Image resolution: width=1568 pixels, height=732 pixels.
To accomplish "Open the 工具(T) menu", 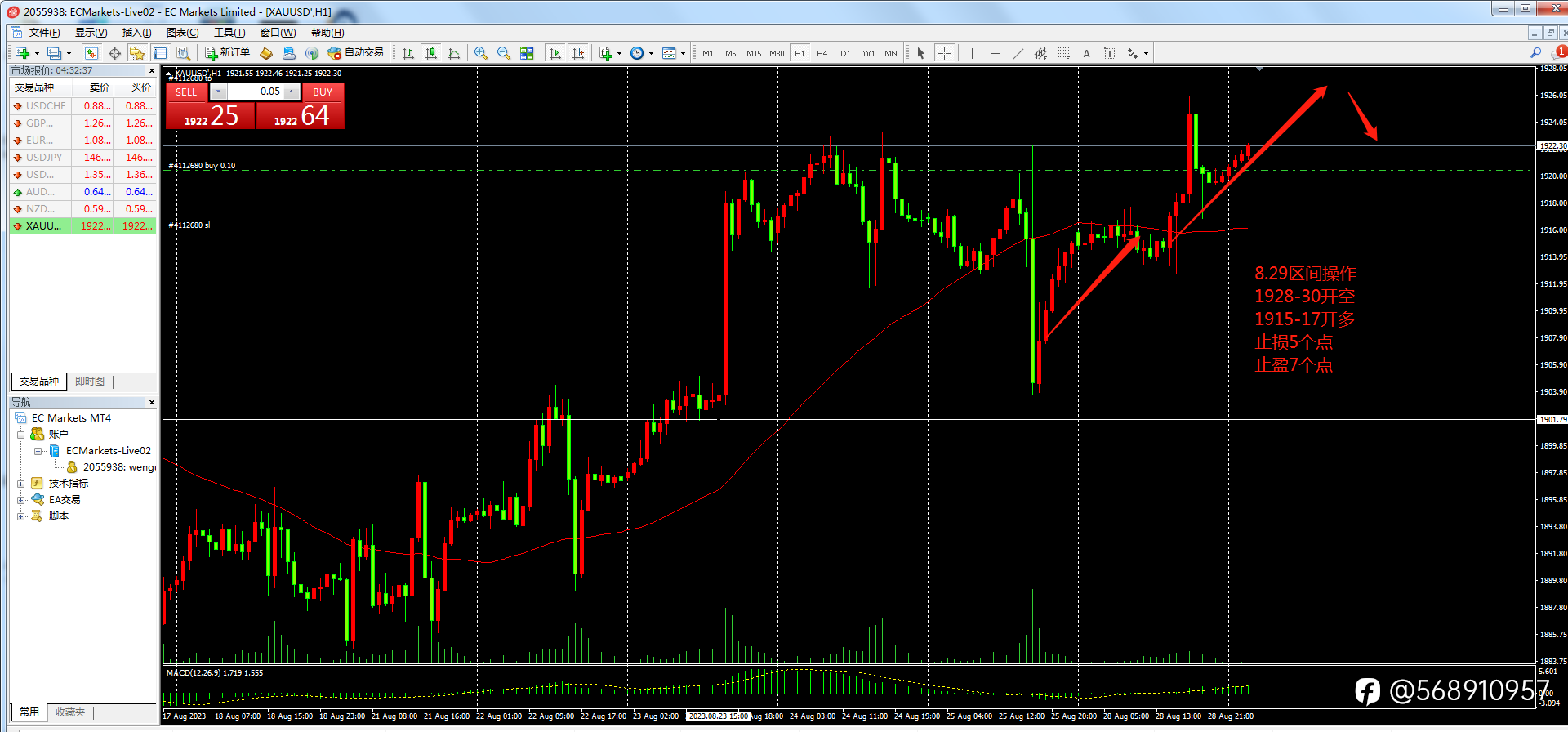I will tap(229, 33).
